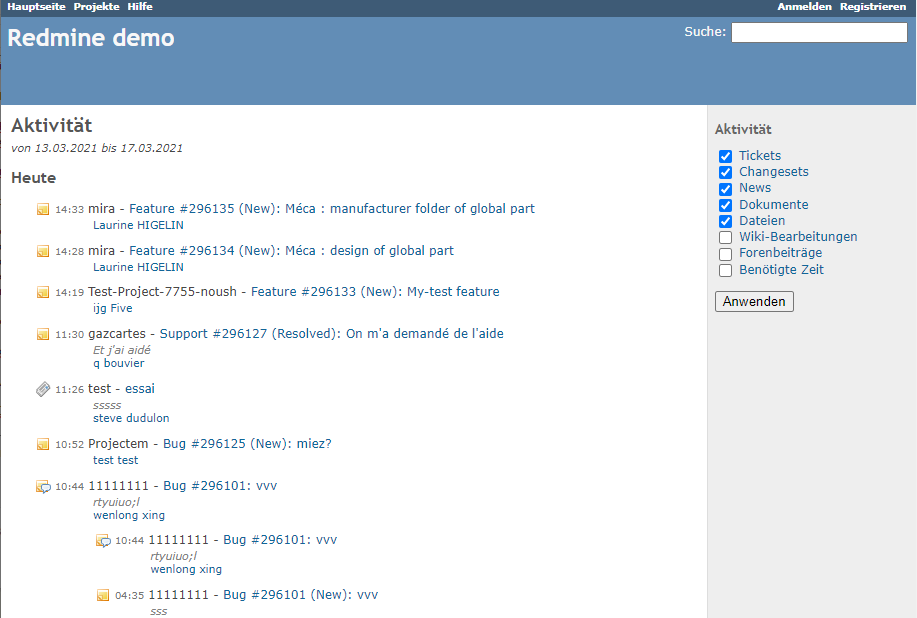Viewport: 917px width, 618px height.
Task: Open Support #296127 Resolved ticket link
Action: [332, 334]
